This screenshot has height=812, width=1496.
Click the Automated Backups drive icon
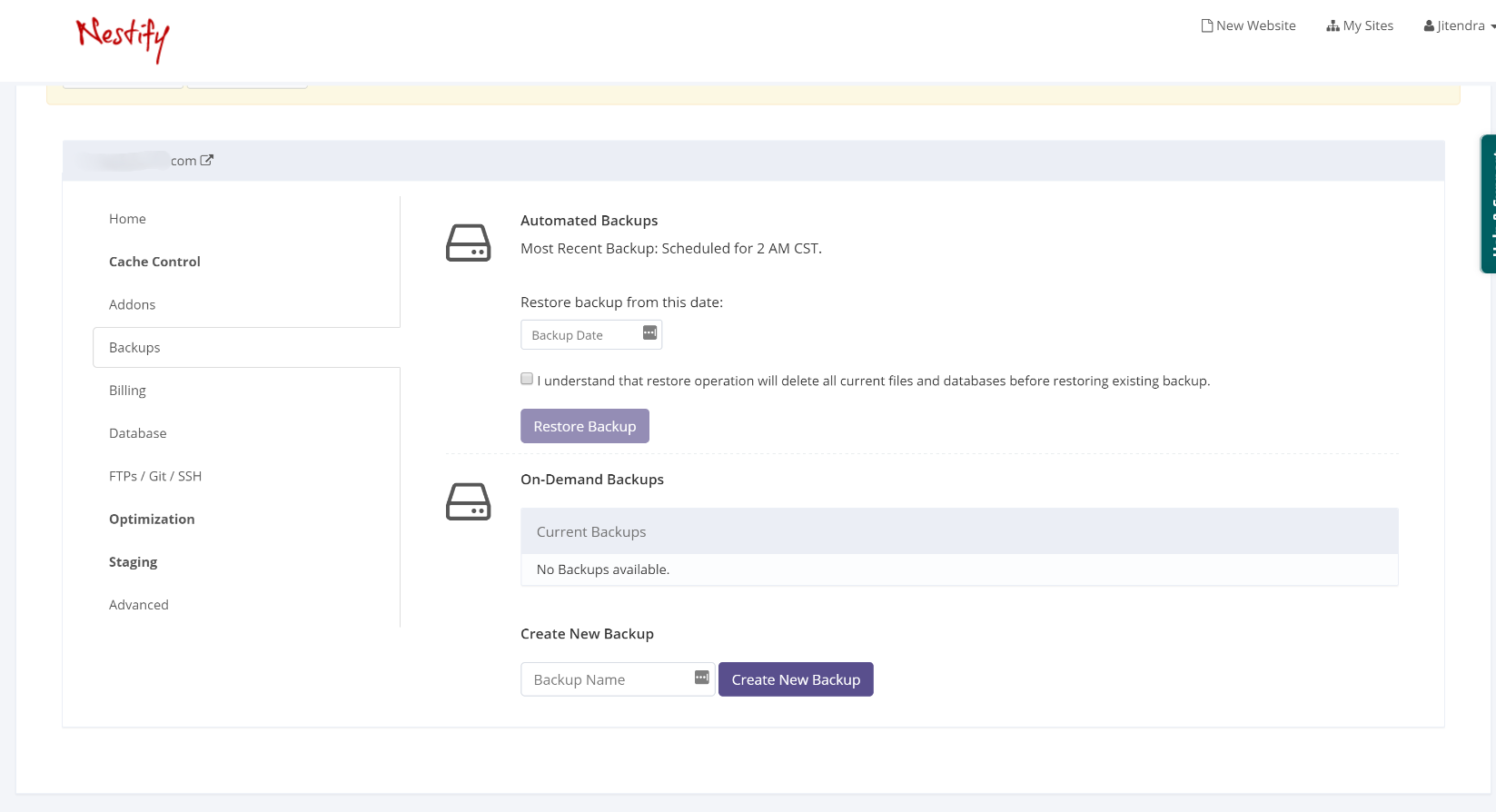point(468,243)
